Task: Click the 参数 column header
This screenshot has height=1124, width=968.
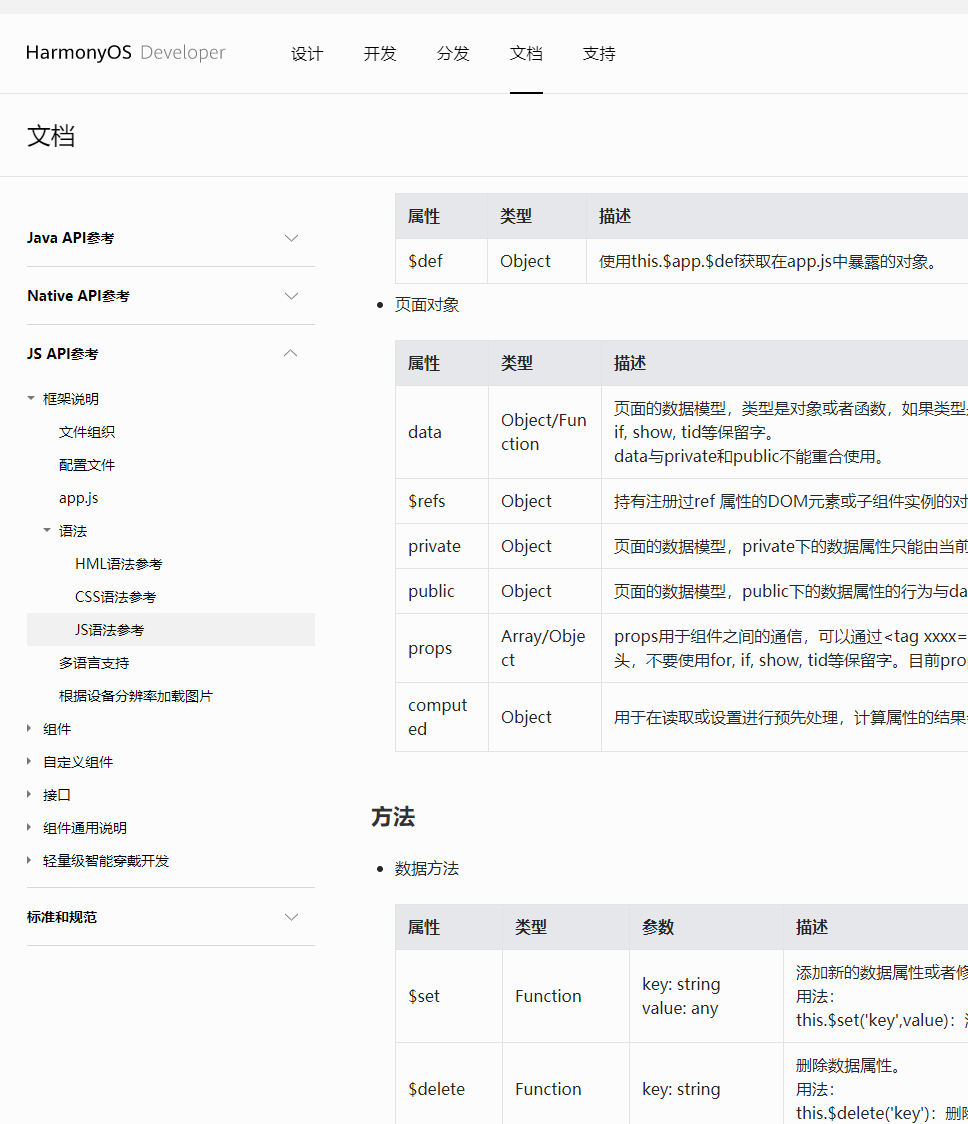Action: click(706, 927)
